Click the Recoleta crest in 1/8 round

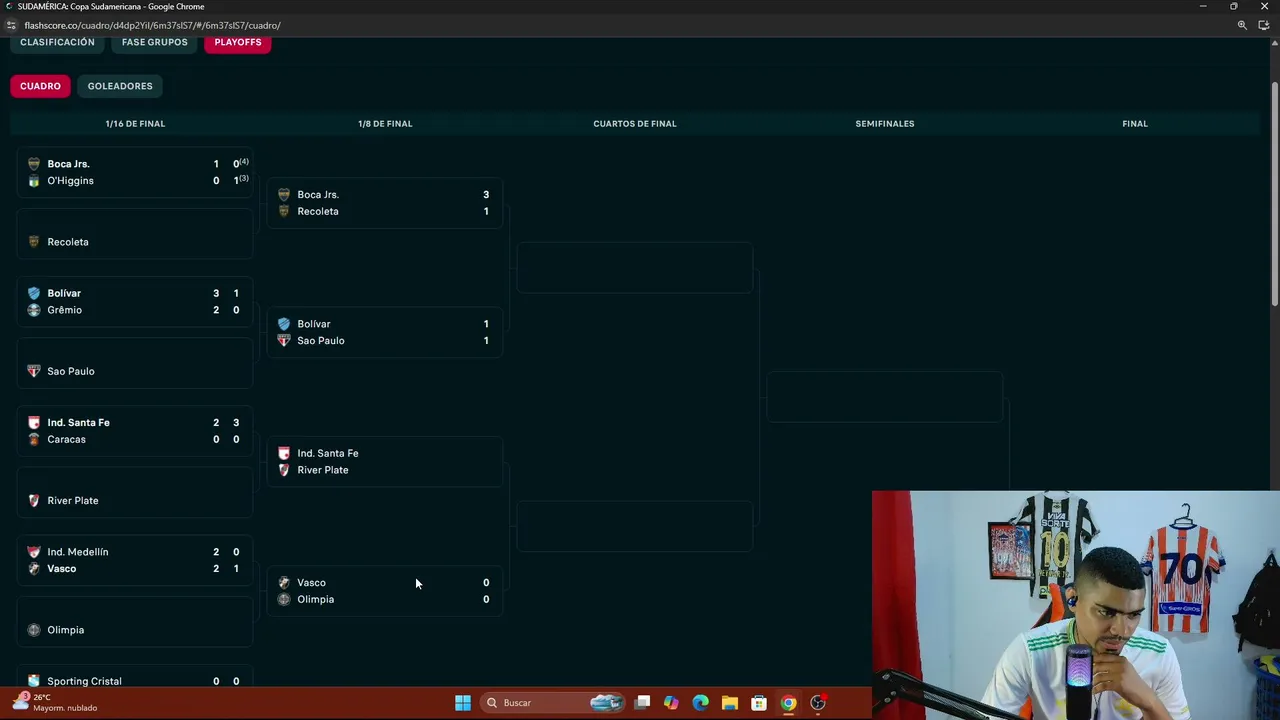284,211
